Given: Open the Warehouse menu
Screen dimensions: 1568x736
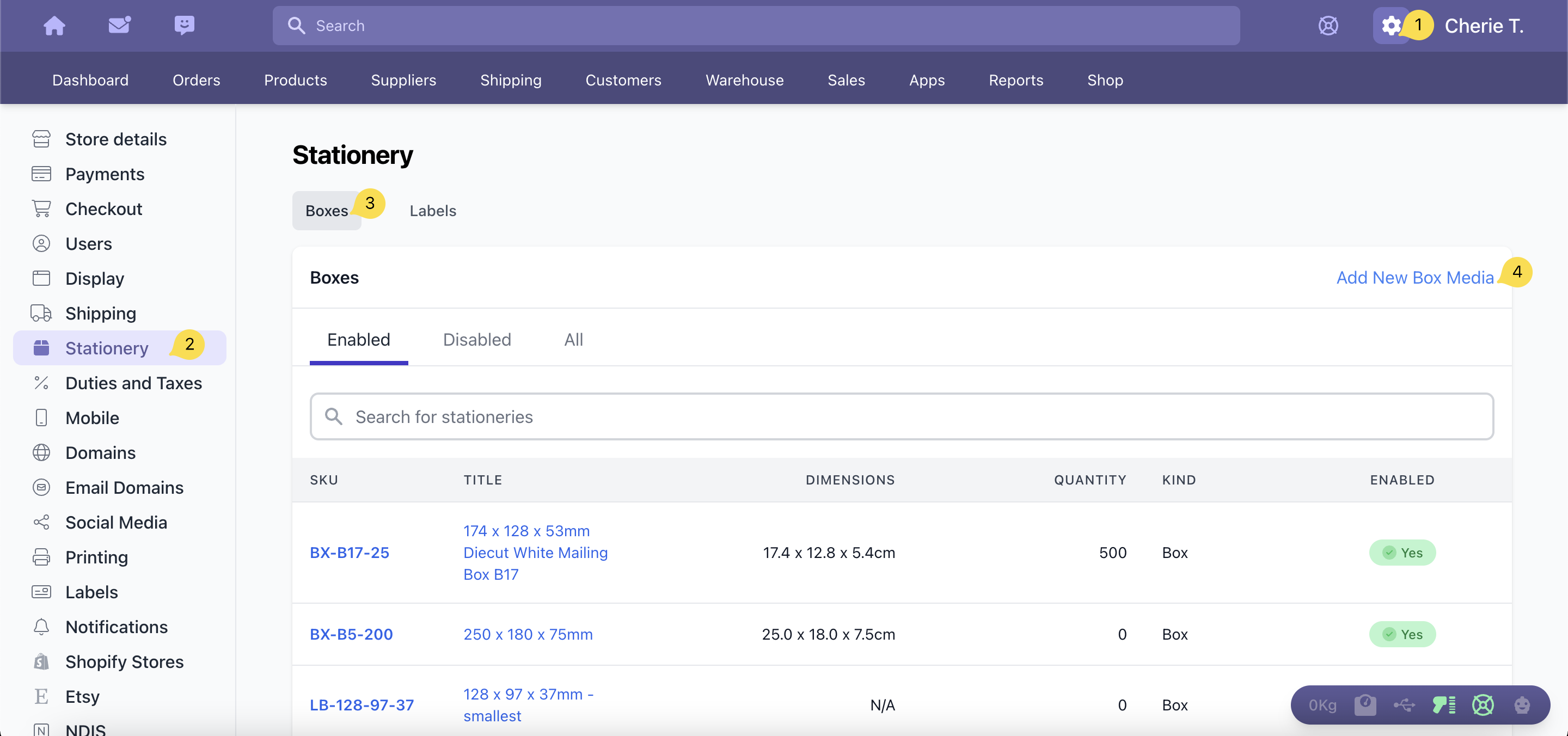Looking at the screenshot, I should [x=744, y=79].
